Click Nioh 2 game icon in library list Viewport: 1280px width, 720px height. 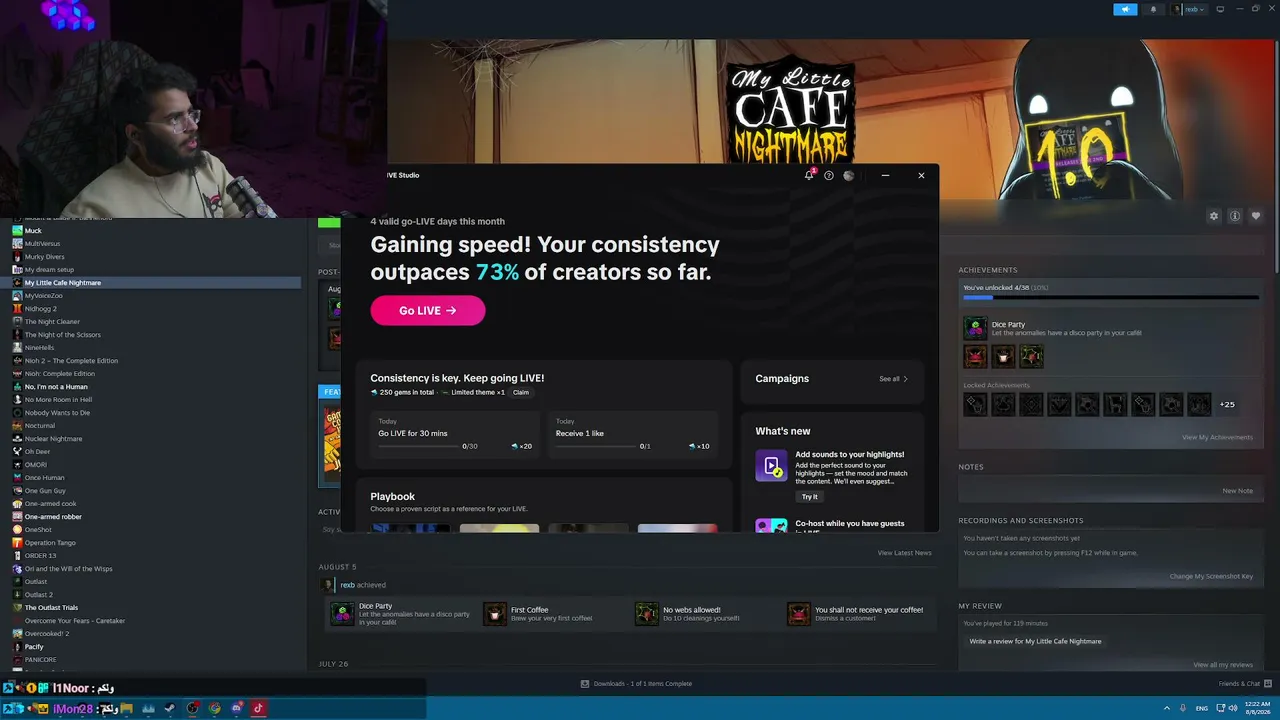coord(17,361)
